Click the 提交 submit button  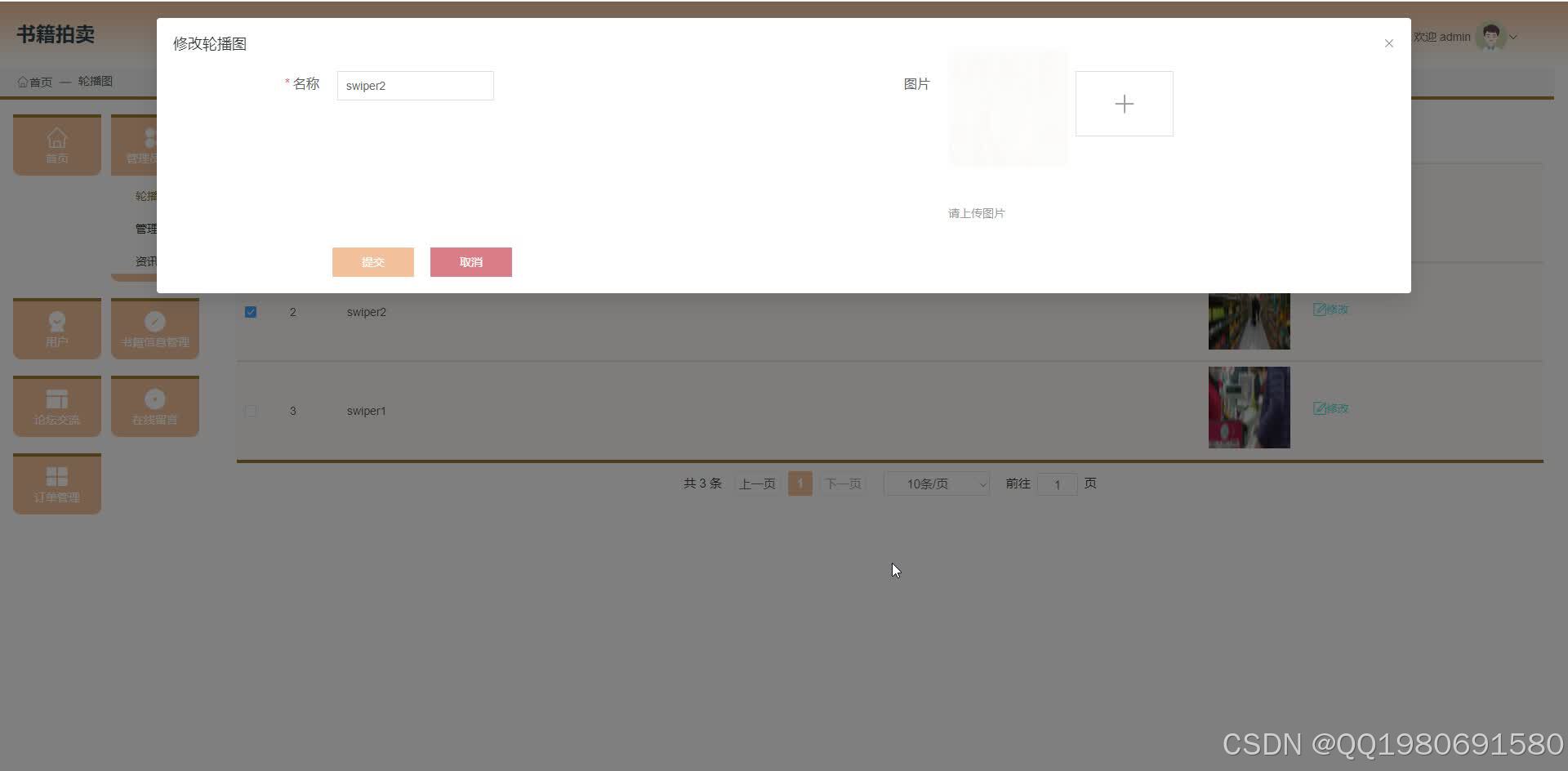372,262
